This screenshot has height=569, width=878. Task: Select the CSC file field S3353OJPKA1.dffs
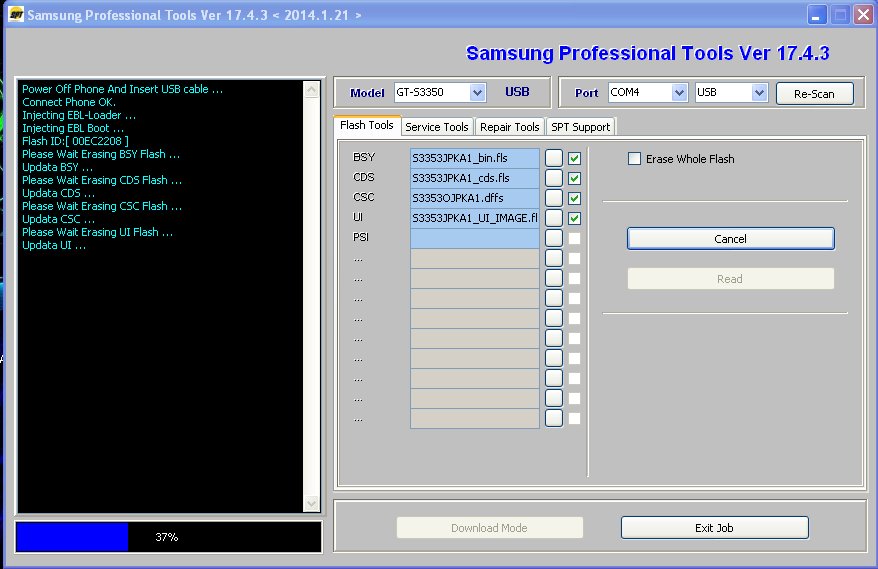click(x=475, y=198)
